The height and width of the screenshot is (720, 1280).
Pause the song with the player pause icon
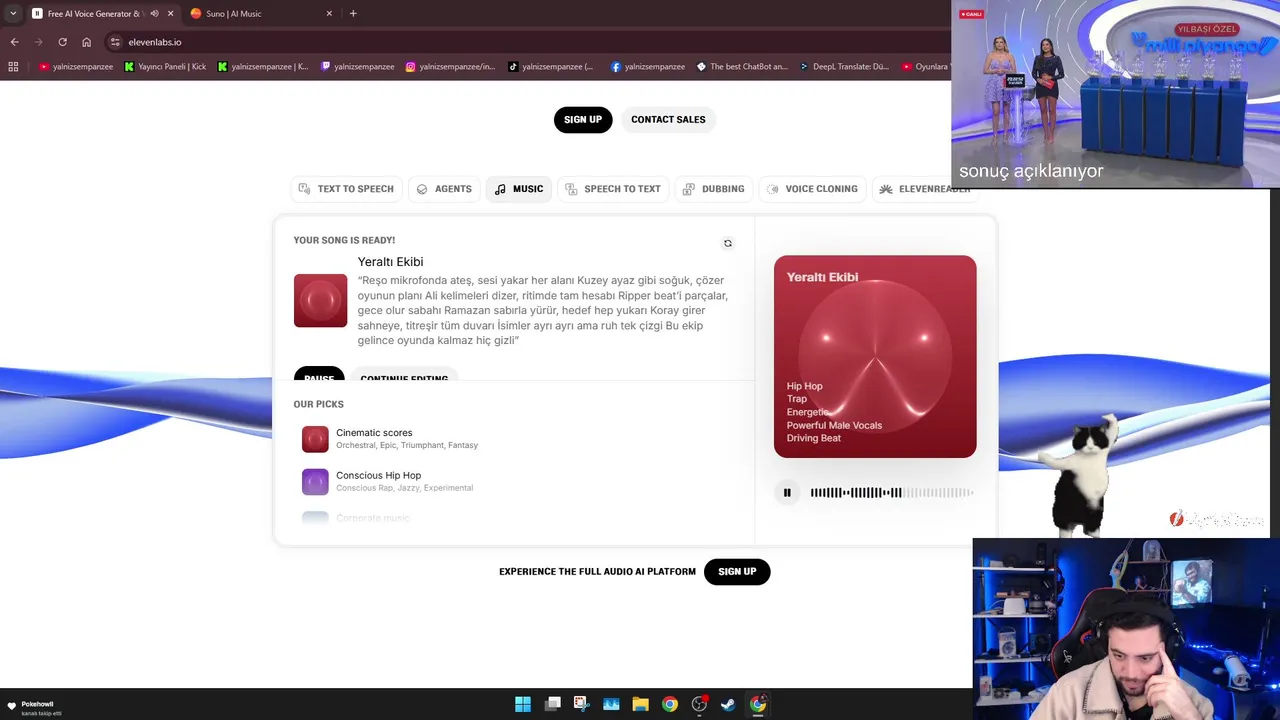pos(787,492)
